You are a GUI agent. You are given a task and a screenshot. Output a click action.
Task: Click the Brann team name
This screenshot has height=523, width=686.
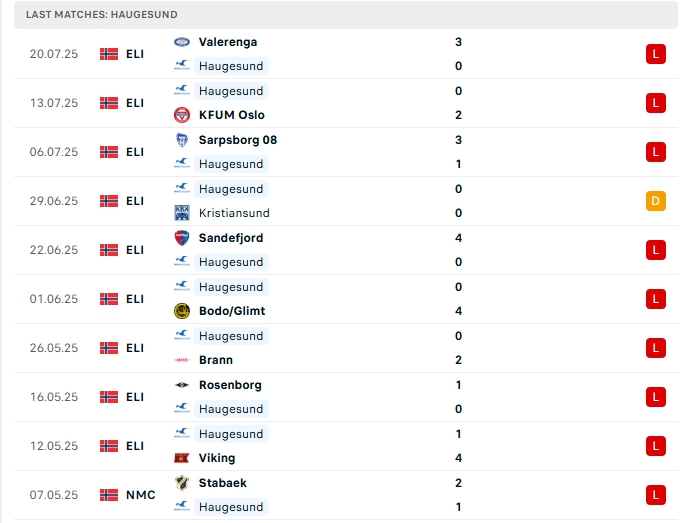click(x=215, y=360)
